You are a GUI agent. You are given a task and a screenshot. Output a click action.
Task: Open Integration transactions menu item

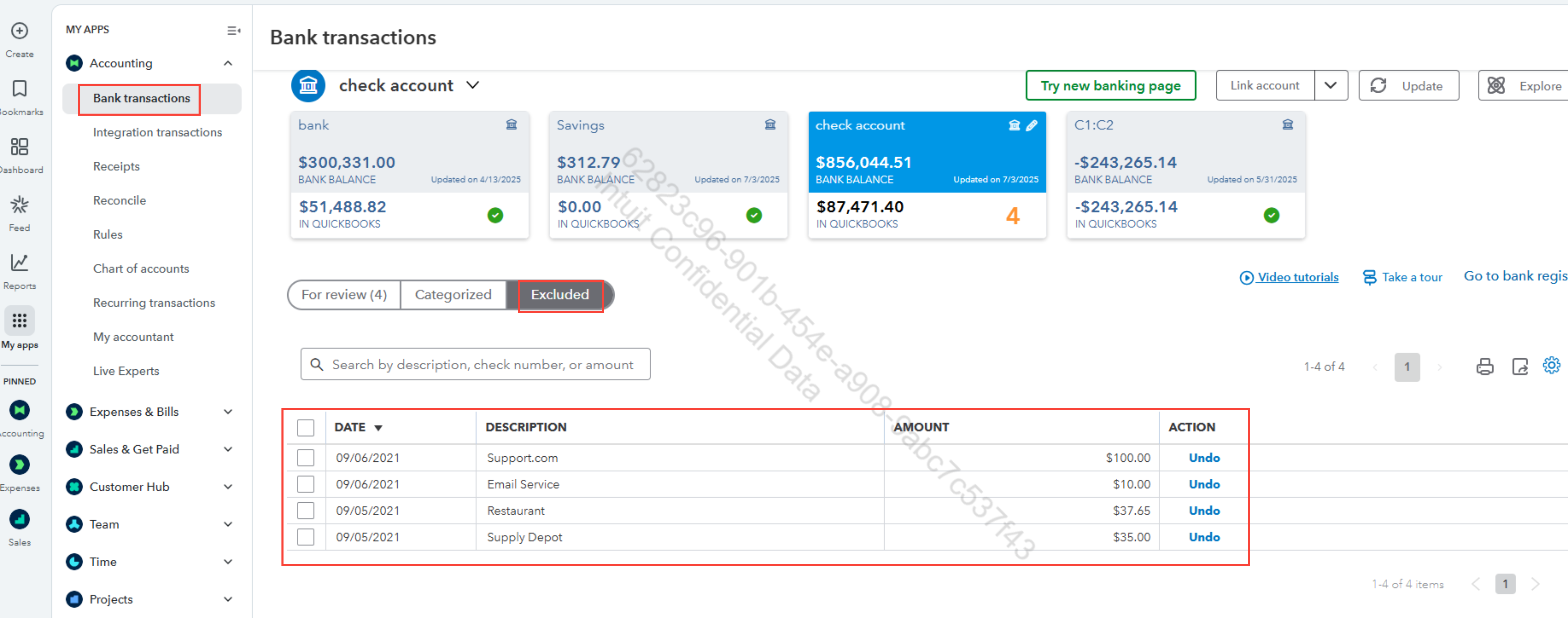[157, 133]
